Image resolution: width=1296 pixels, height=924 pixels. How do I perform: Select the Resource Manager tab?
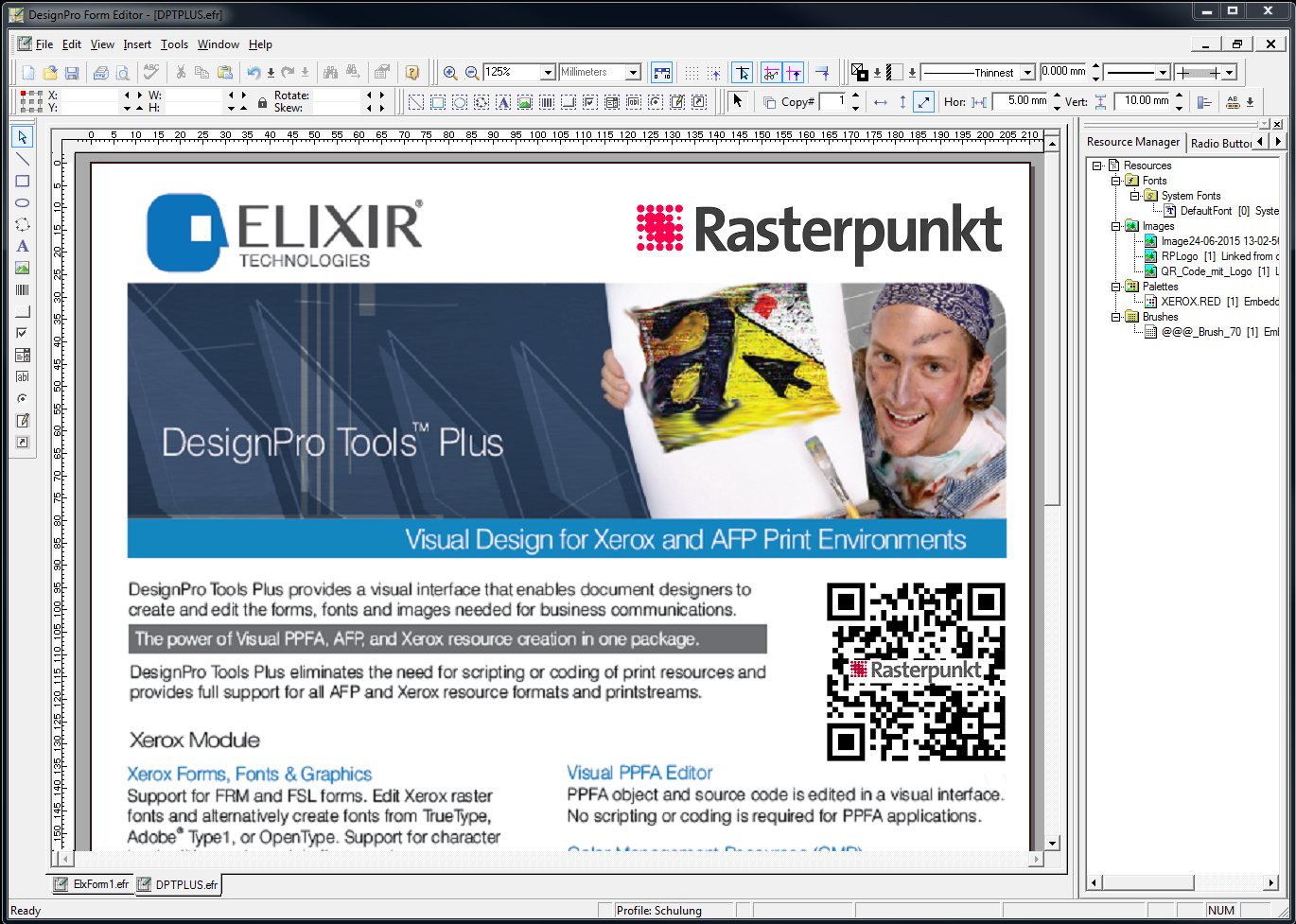point(1133,142)
